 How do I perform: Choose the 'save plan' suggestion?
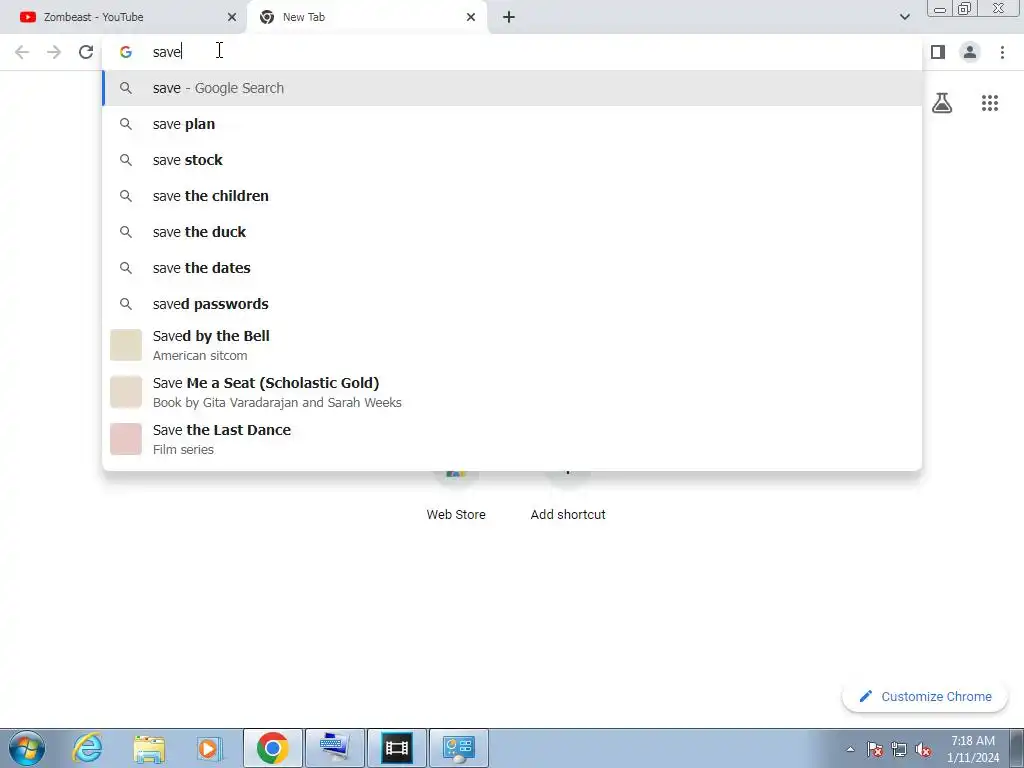pyautogui.click(x=512, y=124)
